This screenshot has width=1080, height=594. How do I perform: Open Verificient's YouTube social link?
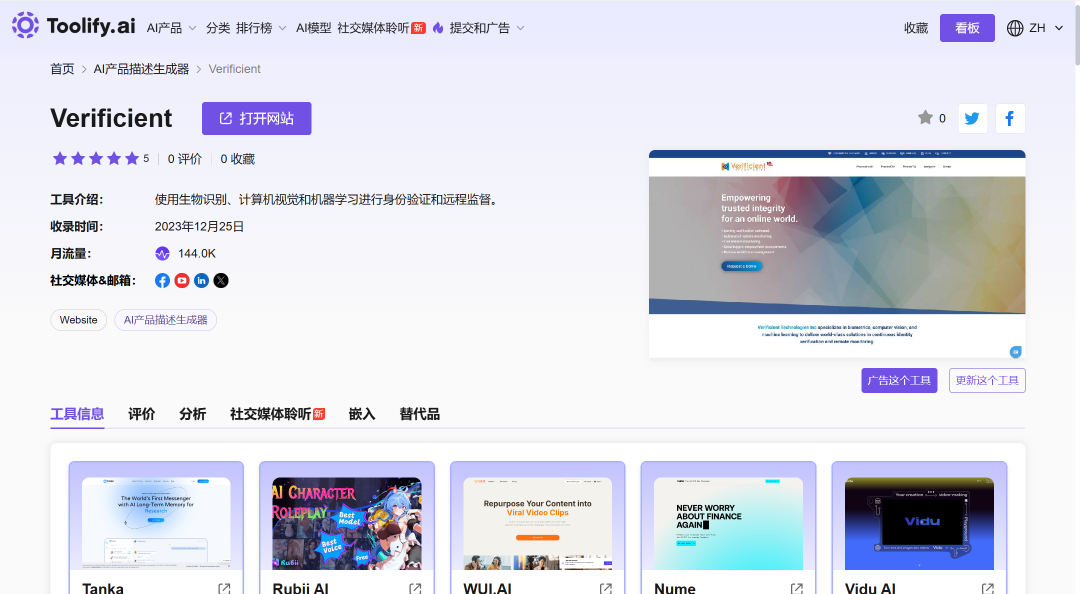182,280
